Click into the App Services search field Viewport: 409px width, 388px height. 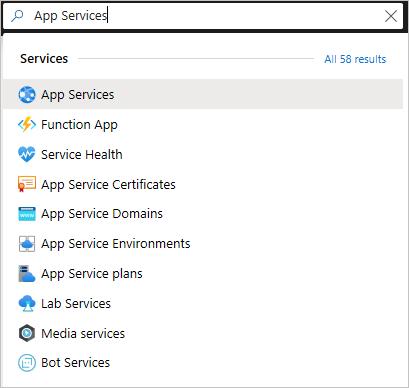tap(203, 16)
